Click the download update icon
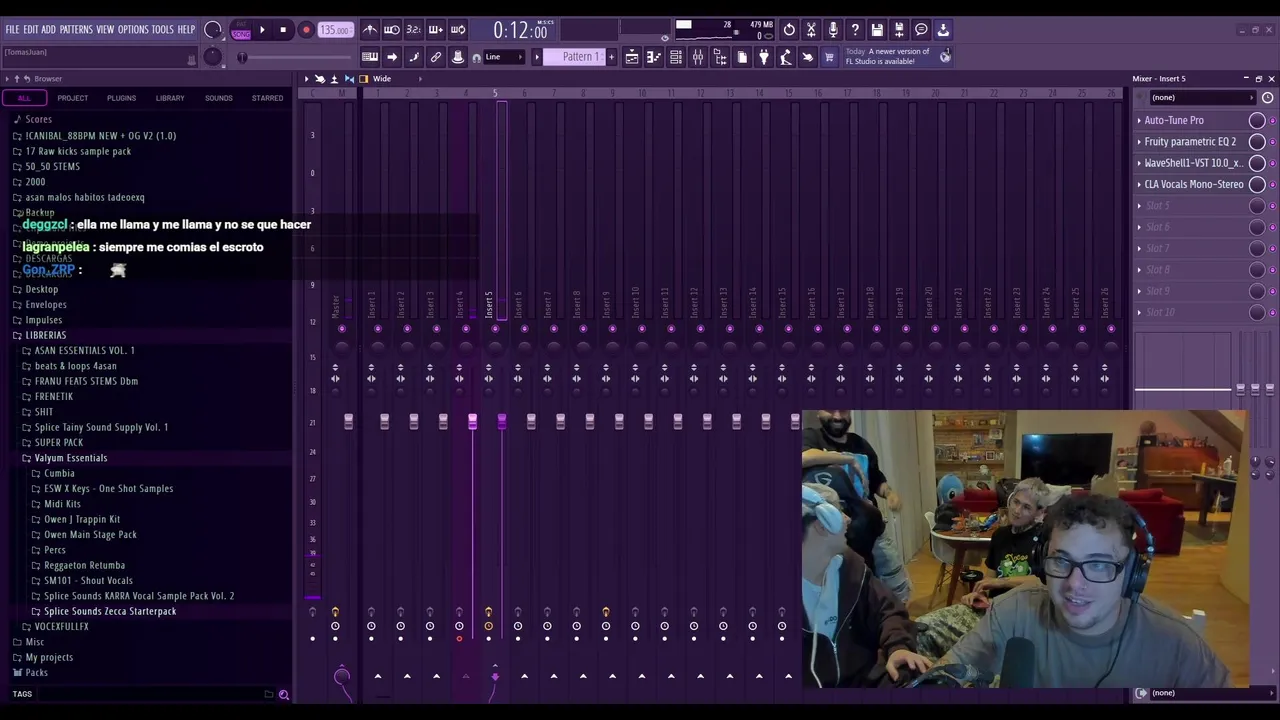 point(943,30)
